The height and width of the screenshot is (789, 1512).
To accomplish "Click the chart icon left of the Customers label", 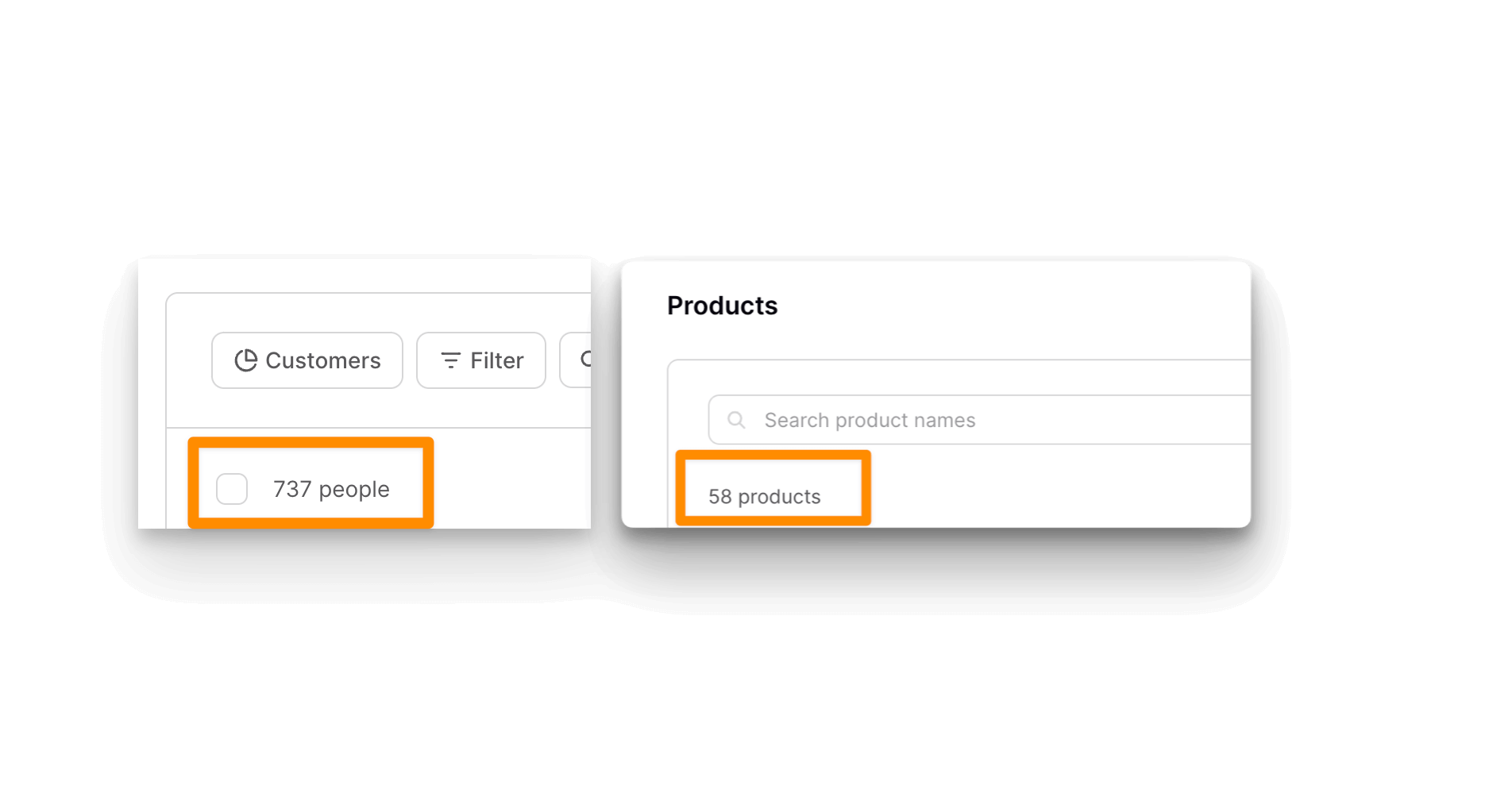I will click(248, 360).
